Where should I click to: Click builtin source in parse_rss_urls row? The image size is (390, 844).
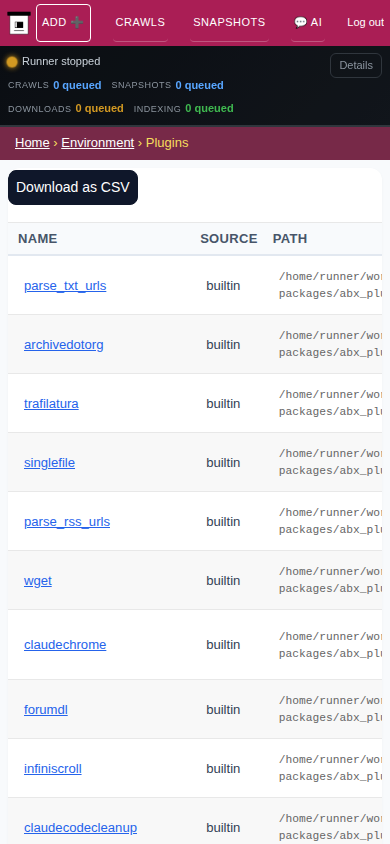pos(223,522)
